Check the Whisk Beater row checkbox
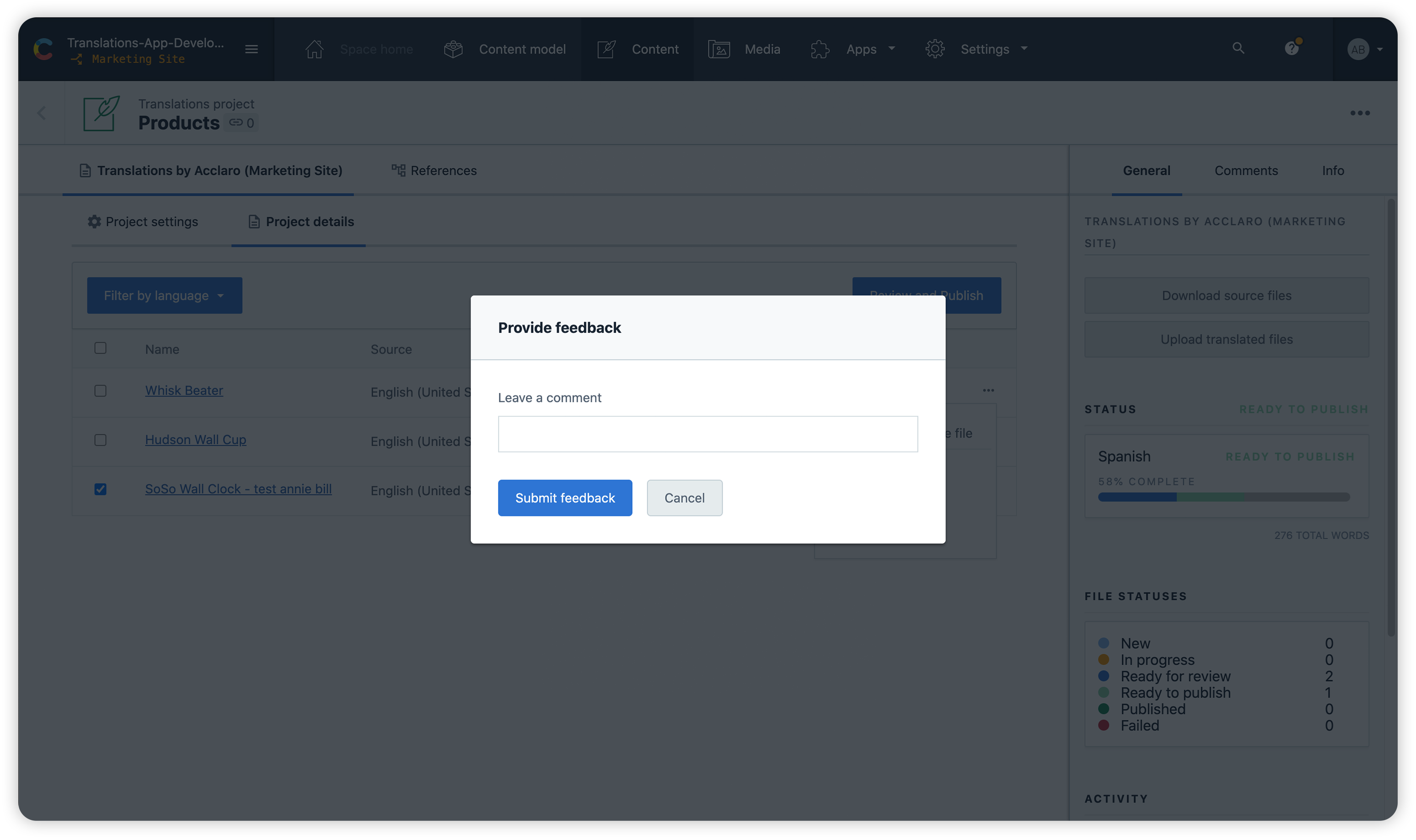The width and height of the screenshot is (1416, 840). (100, 391)
